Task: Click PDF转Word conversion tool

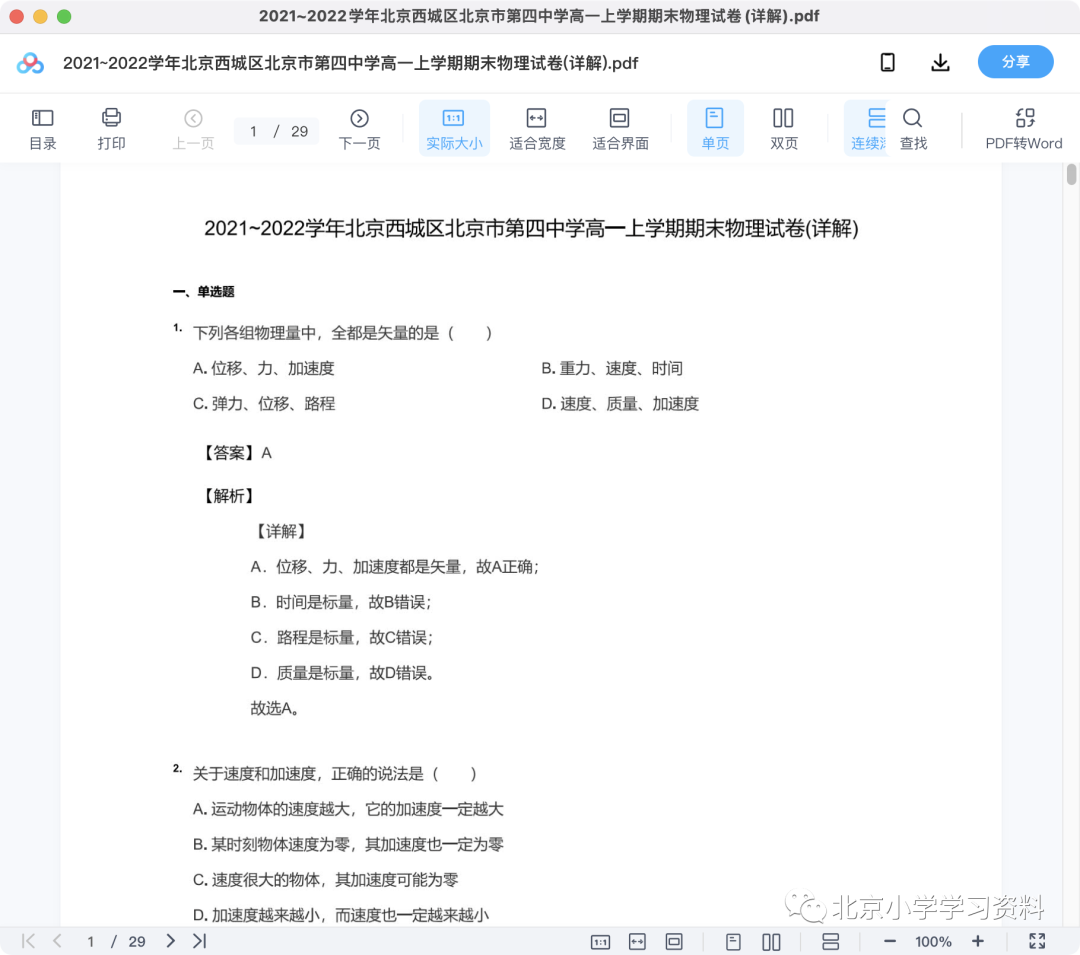Action: click(1024, 129)
